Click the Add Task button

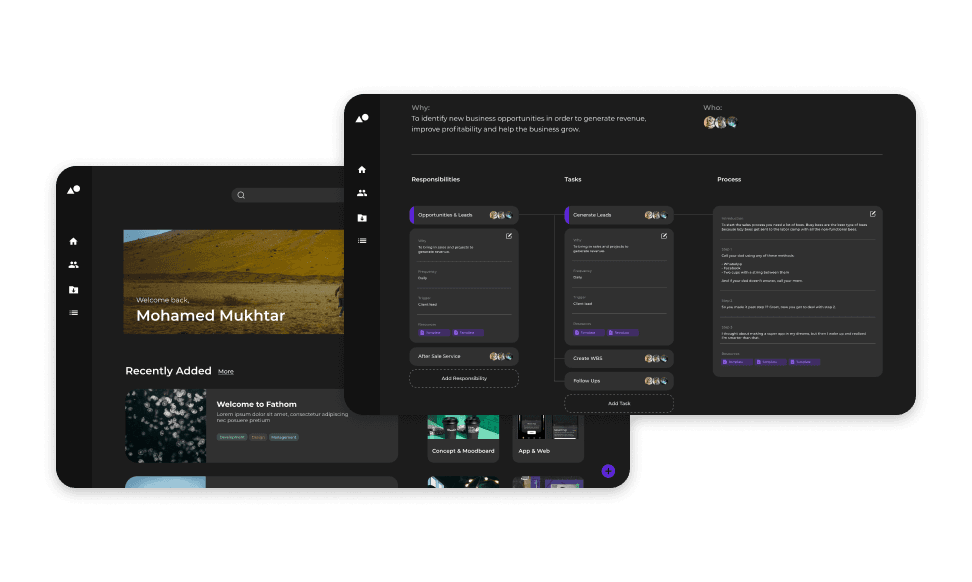click(618, 403)
